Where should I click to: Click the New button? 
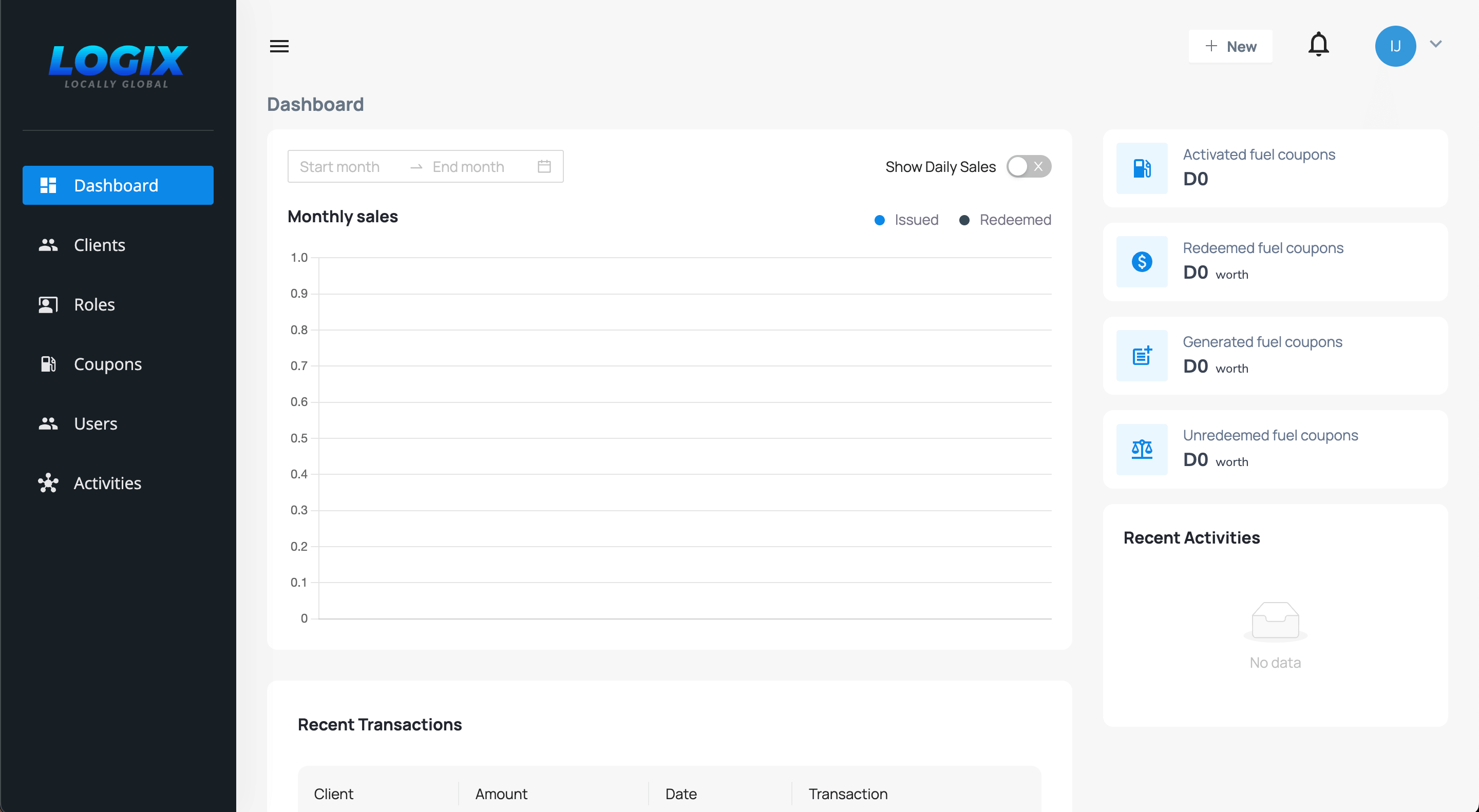click(1230, 46)
